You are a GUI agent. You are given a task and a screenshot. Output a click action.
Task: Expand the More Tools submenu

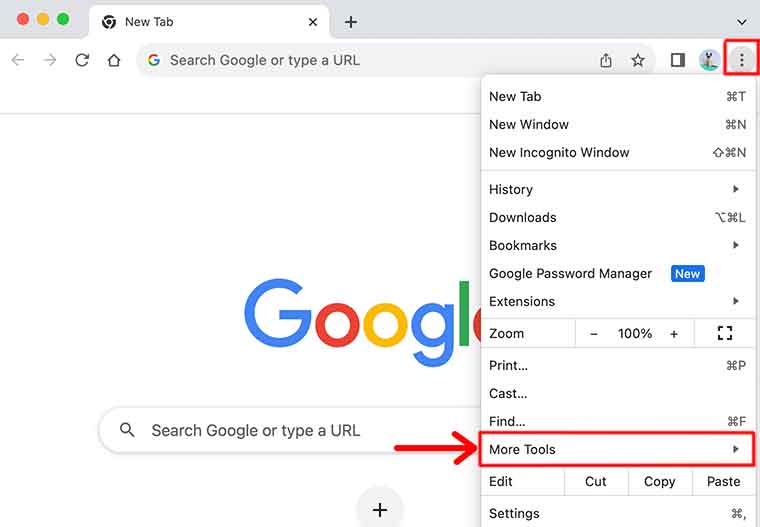point(616,450)
